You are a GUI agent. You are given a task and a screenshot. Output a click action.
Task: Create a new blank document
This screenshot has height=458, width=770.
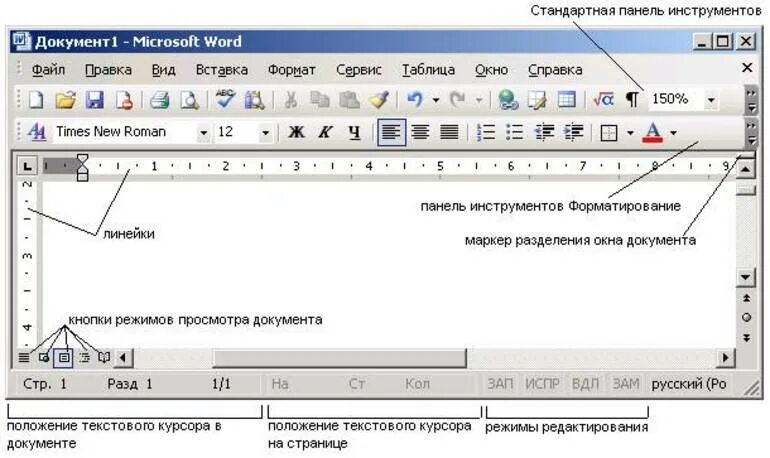click(x=36, y=100)
